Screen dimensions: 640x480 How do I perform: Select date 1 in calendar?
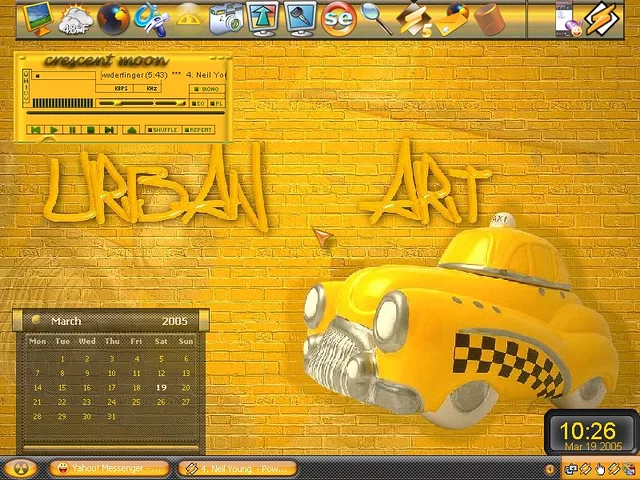[x=62, y=359]
